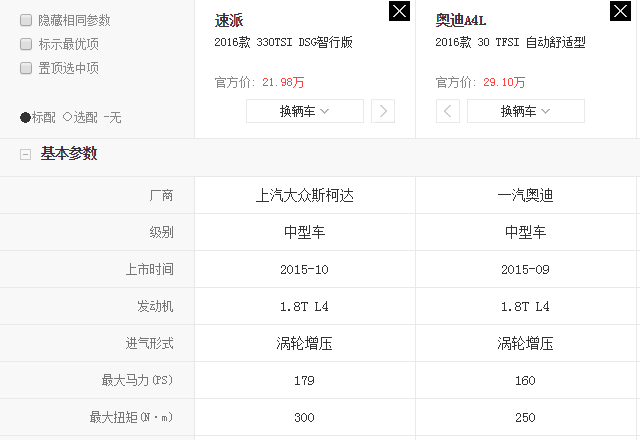This screenshot has width=640, height=440.
Task: Click 涡轮增压 cell in 奥迪A4L column
Action: tap(525, 343)
